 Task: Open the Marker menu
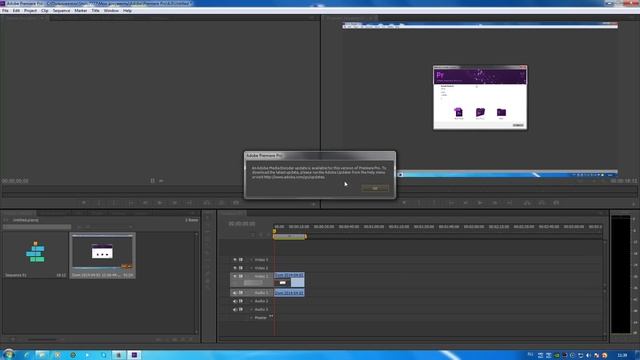81,11
